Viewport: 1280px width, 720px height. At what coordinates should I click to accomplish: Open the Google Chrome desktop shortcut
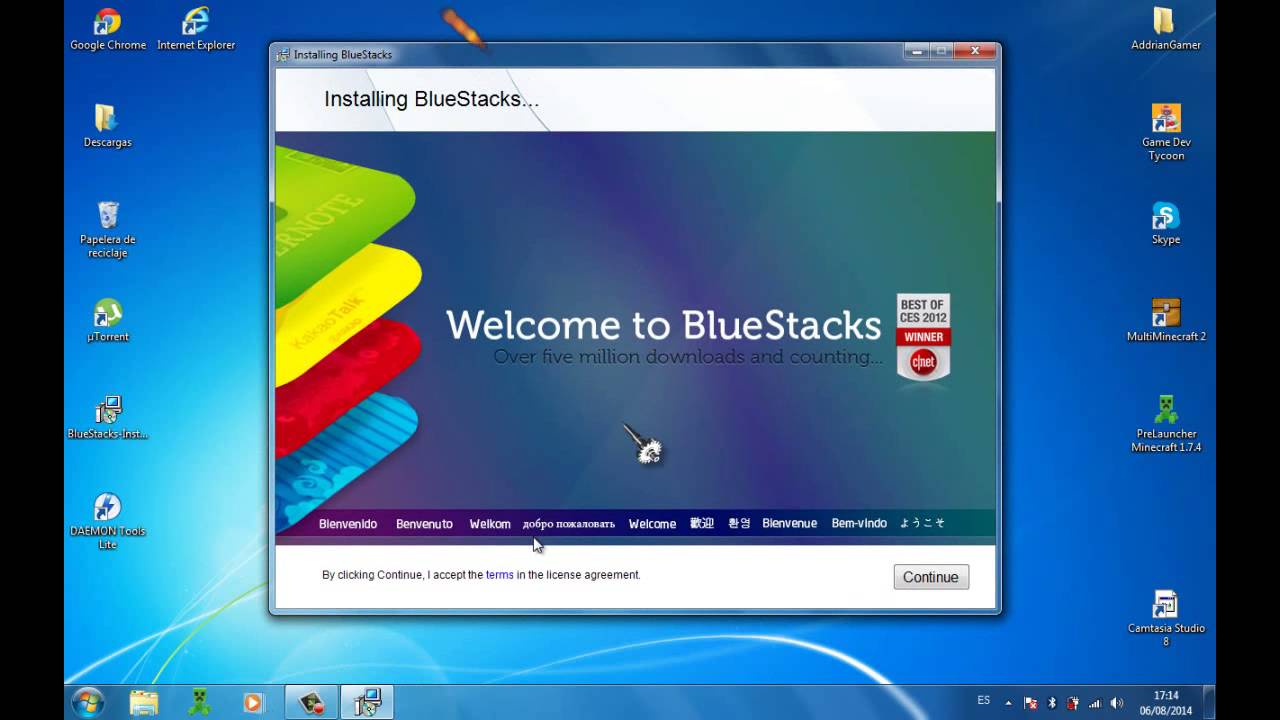click(x=108, y=30)
